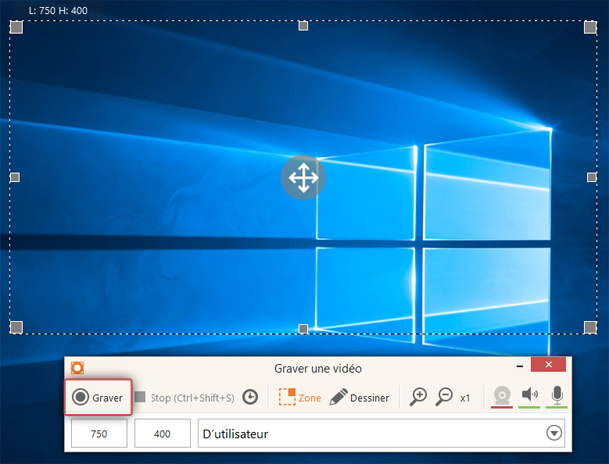
Task: Open the D'utilisateur size preset dropdown
Action: click(x=381, y=433)
